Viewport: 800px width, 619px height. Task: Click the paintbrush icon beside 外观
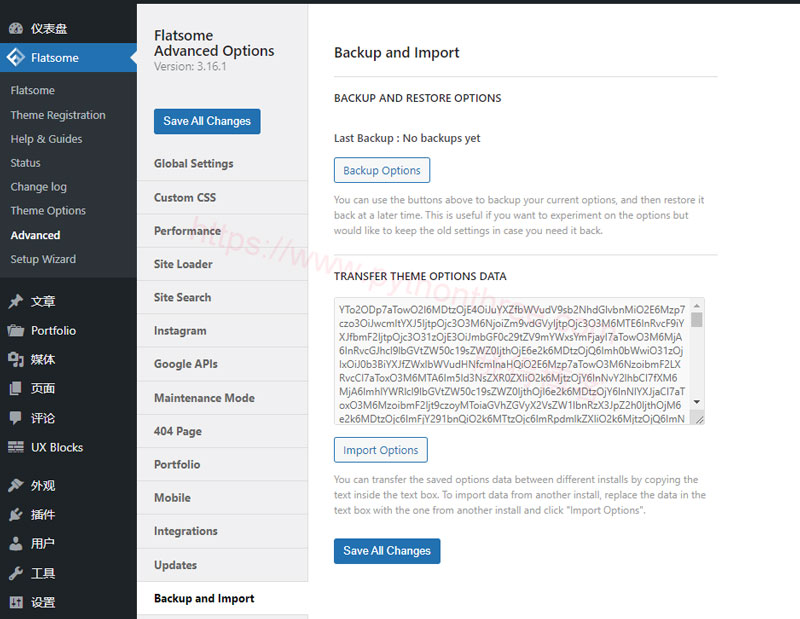16,485
